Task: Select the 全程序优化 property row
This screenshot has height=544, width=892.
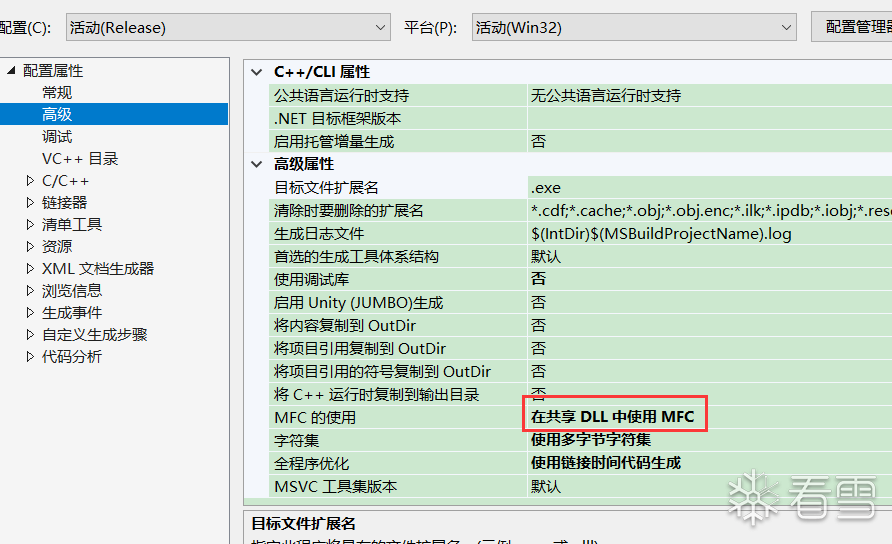Action: [x=398, y=463]
